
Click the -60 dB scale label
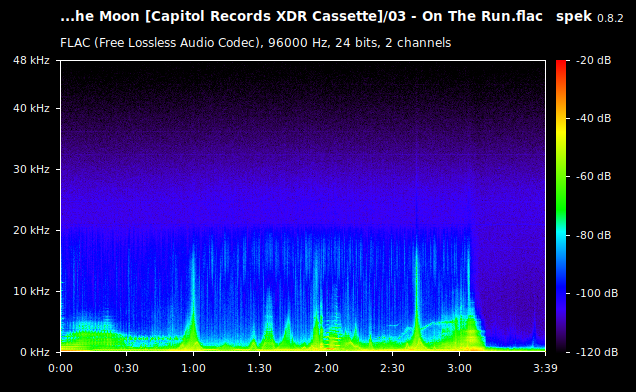pos(593,177)
